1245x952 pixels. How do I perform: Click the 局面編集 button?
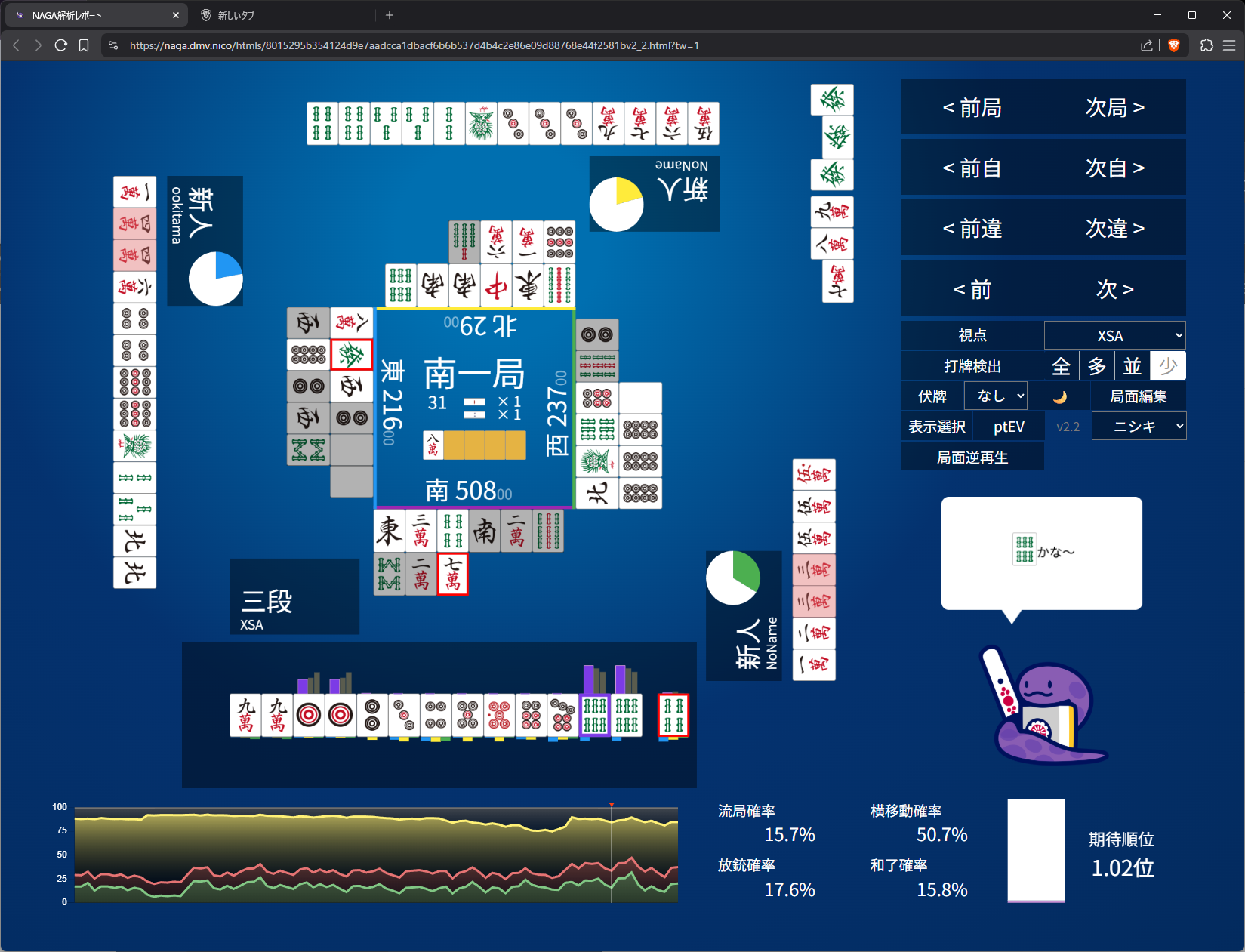point(1138,396)
